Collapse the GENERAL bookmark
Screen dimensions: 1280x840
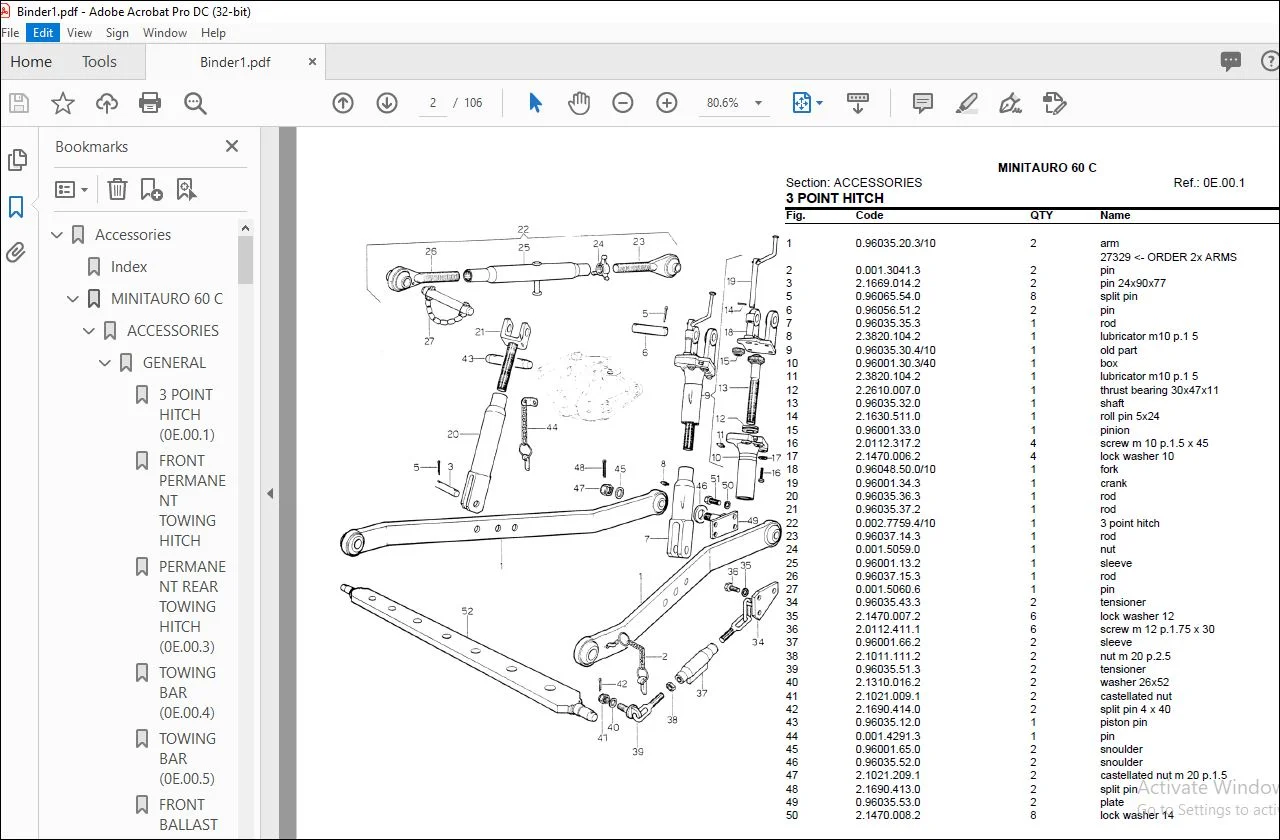pyautogui.click(x=105, y=363)
